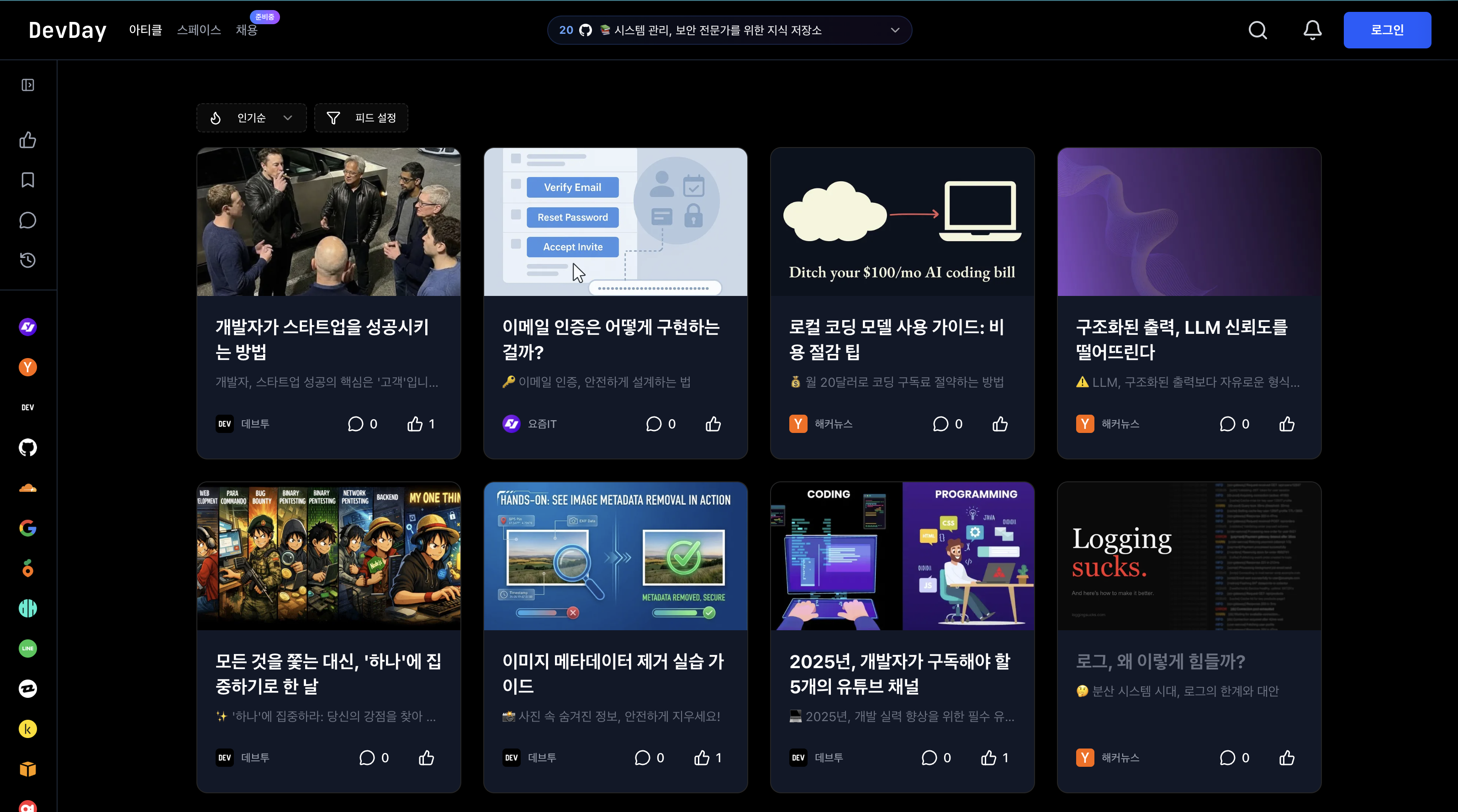This screenshot has height=812, width=1458.
Task: Open search magnifier in header
Action: pyautogui.click(x=1257, y=30)
